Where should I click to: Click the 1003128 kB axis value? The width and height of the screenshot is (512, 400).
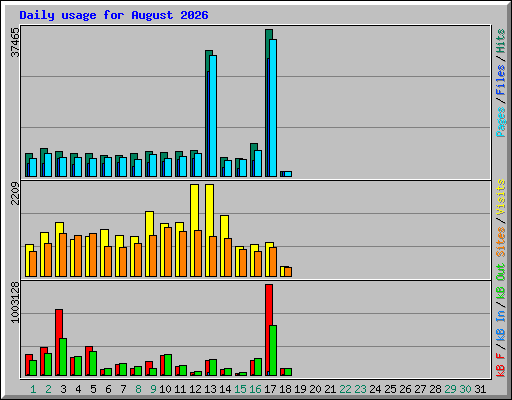pyautogui.click(x=15, y=302)
